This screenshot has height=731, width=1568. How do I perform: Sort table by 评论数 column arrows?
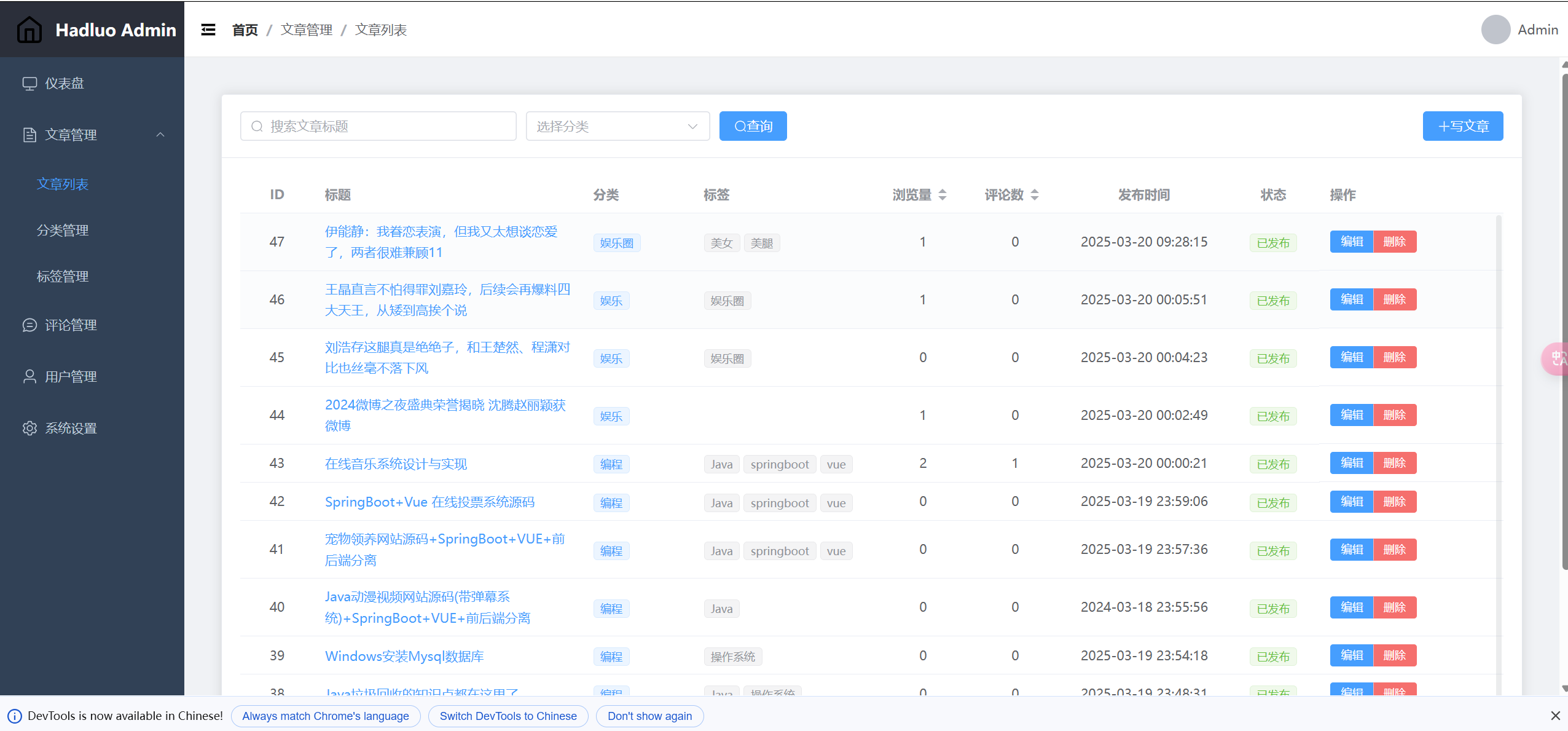tap(1035, 195)
